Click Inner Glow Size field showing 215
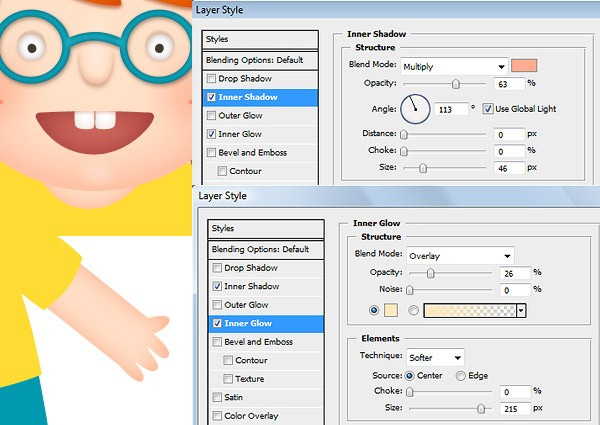Viewport: 600px width, 425px height. point(515,409)
